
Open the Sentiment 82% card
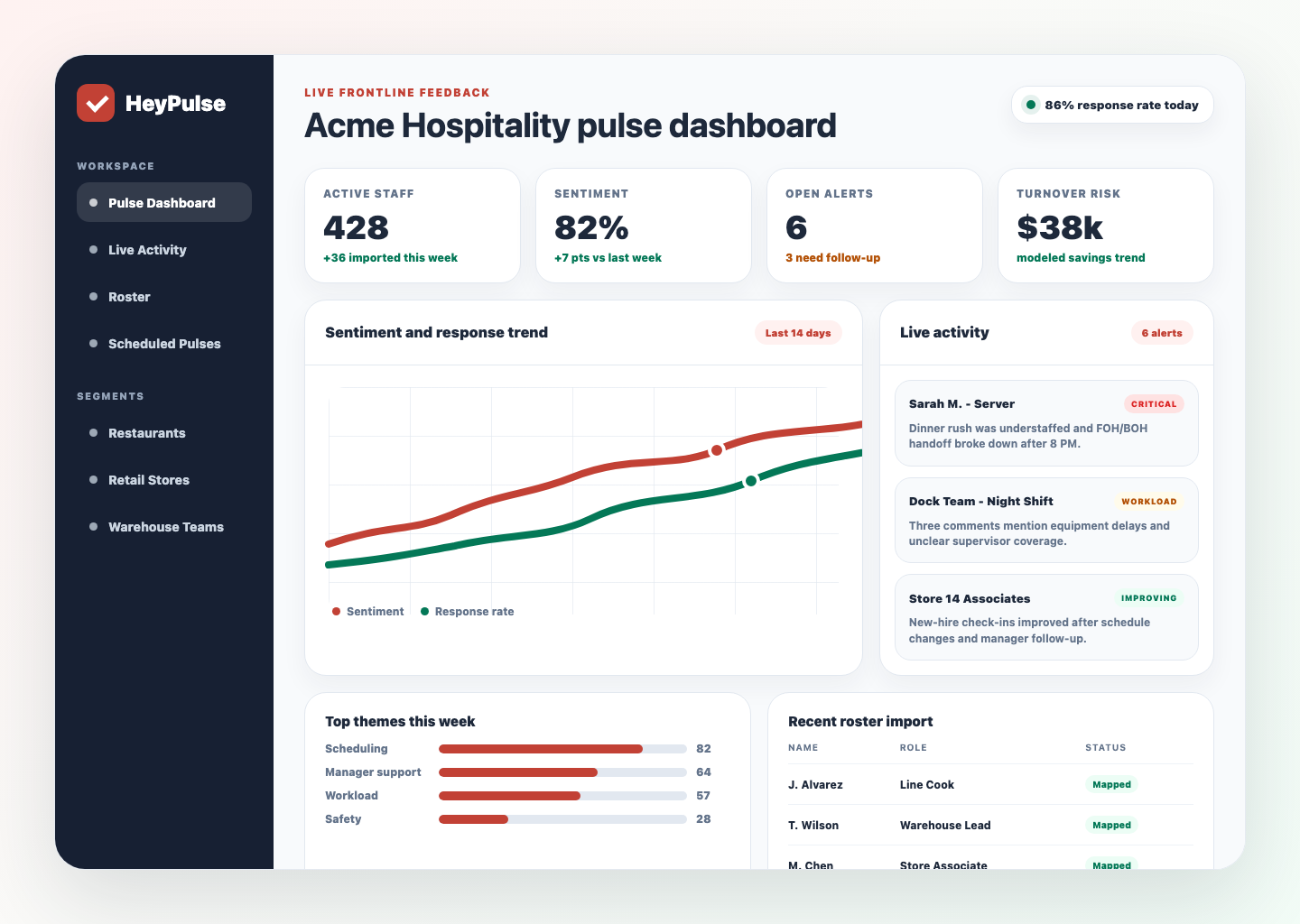click(x=644, y=226)
